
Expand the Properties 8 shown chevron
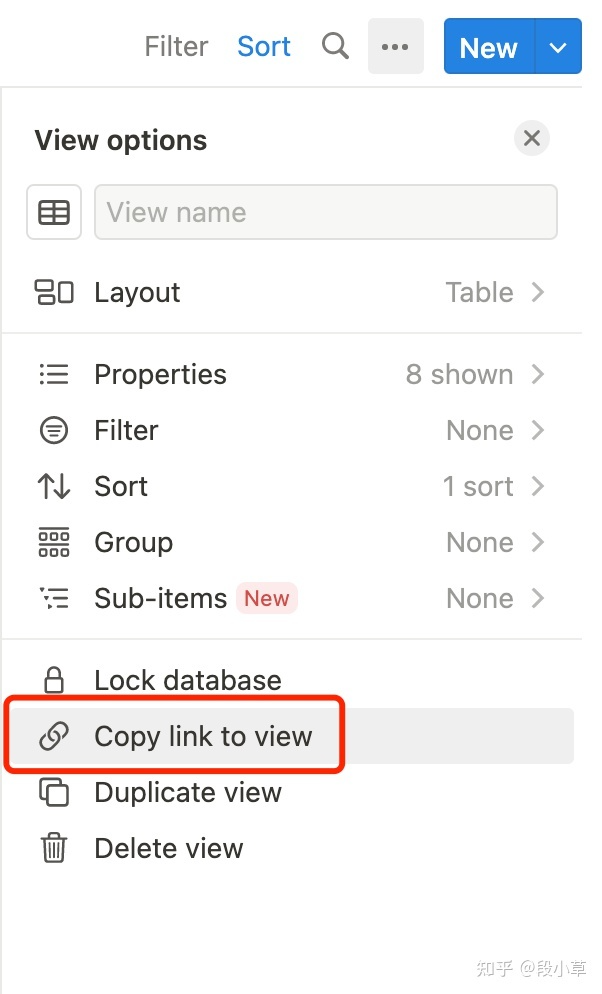coord(538,374)
